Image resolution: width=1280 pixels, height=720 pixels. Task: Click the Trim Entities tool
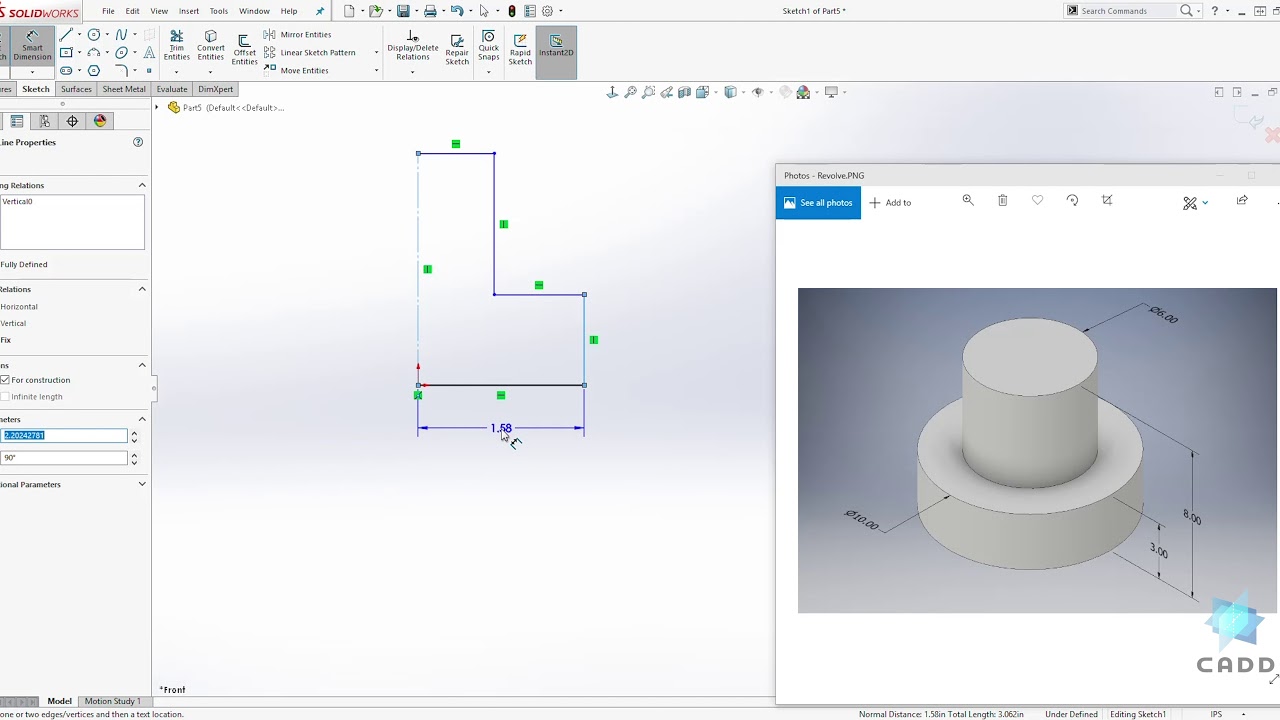point(177,46)
